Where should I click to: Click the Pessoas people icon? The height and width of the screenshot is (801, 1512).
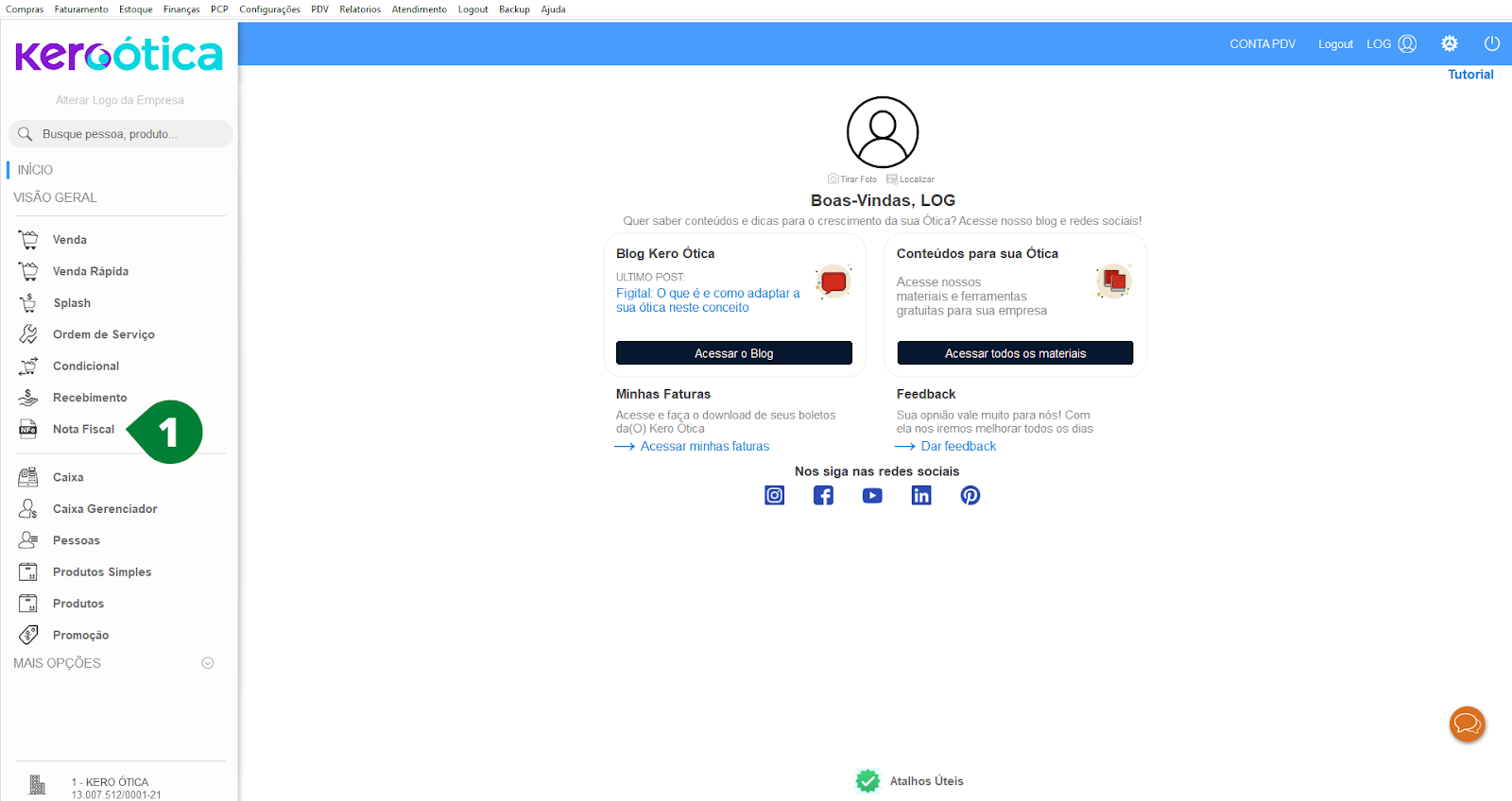coord(28,540)
